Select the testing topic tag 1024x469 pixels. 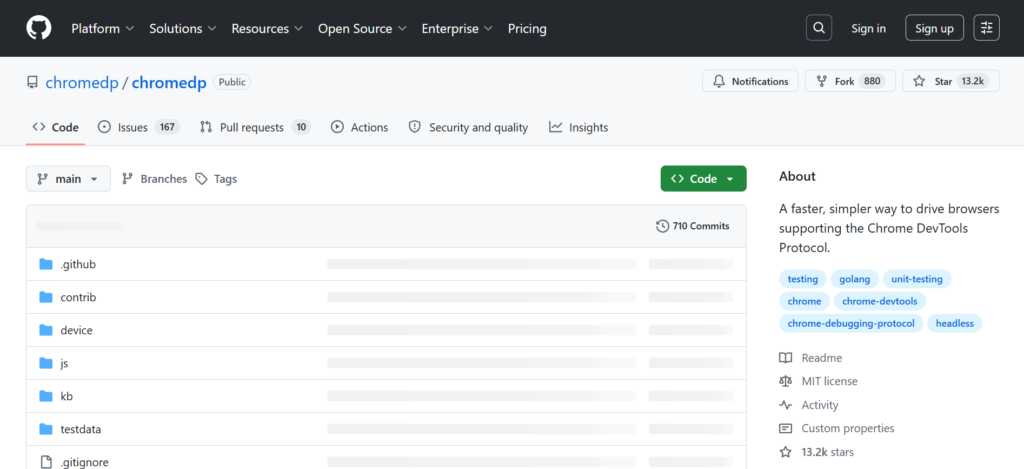click(x=803, y=279)
